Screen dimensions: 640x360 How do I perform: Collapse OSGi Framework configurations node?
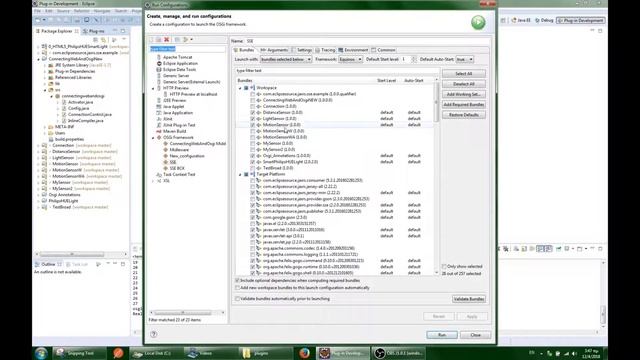(x=153, y=138)
